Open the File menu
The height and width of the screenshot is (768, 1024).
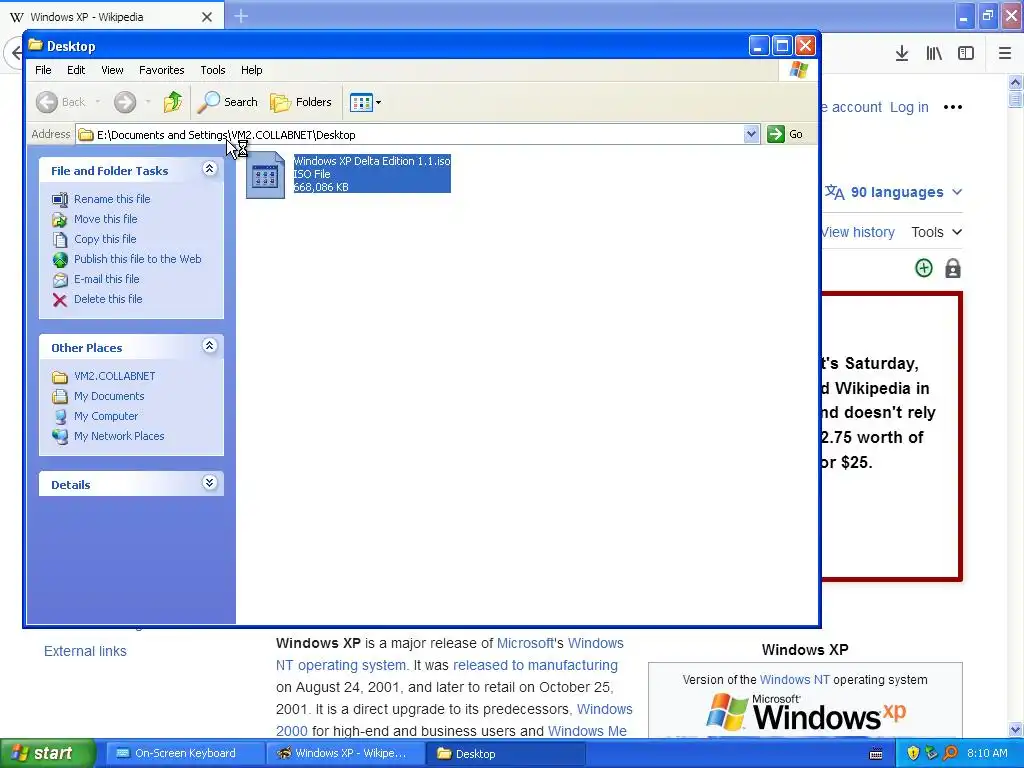click(43, 70)
